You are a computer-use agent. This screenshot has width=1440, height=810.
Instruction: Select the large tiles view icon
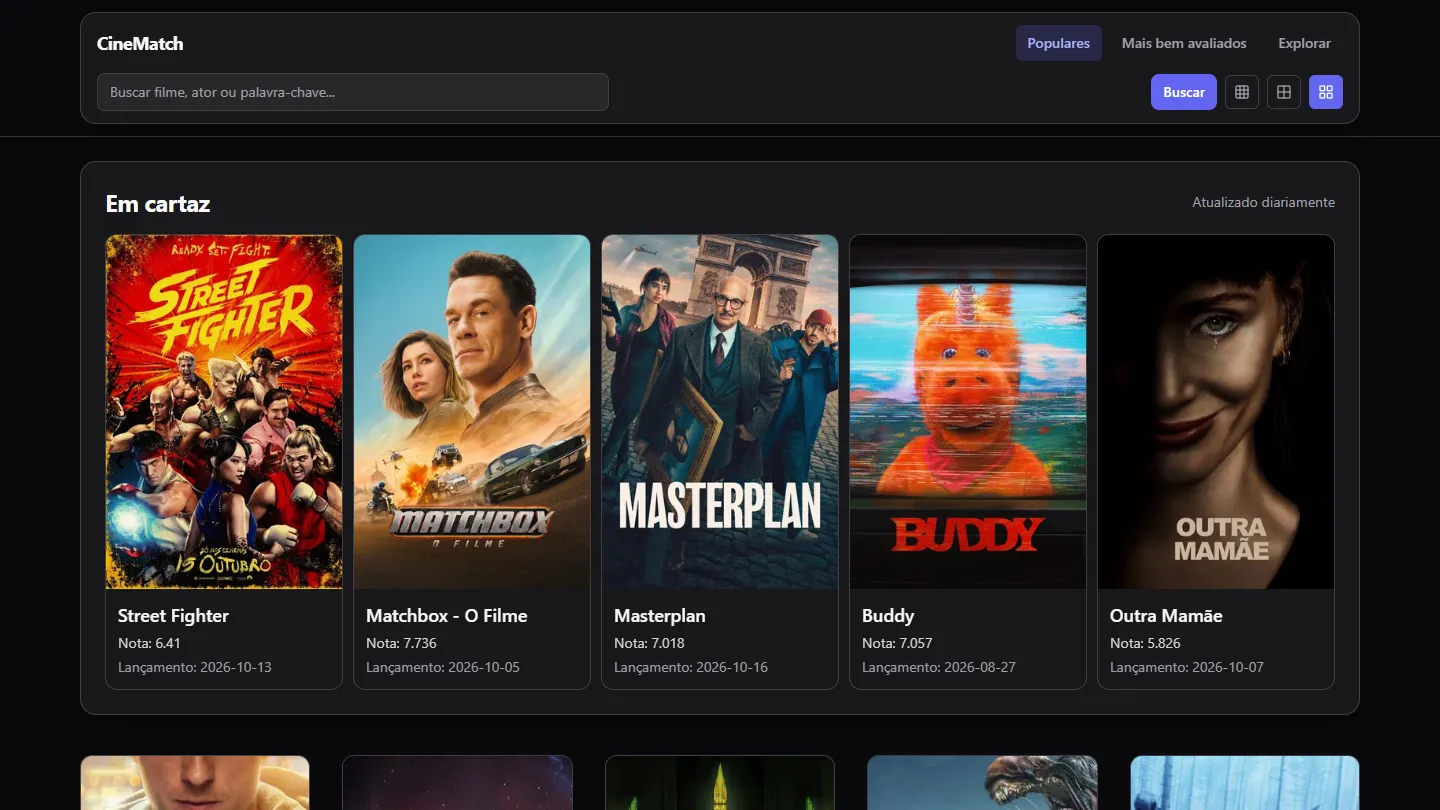(x=1326, y=92)
